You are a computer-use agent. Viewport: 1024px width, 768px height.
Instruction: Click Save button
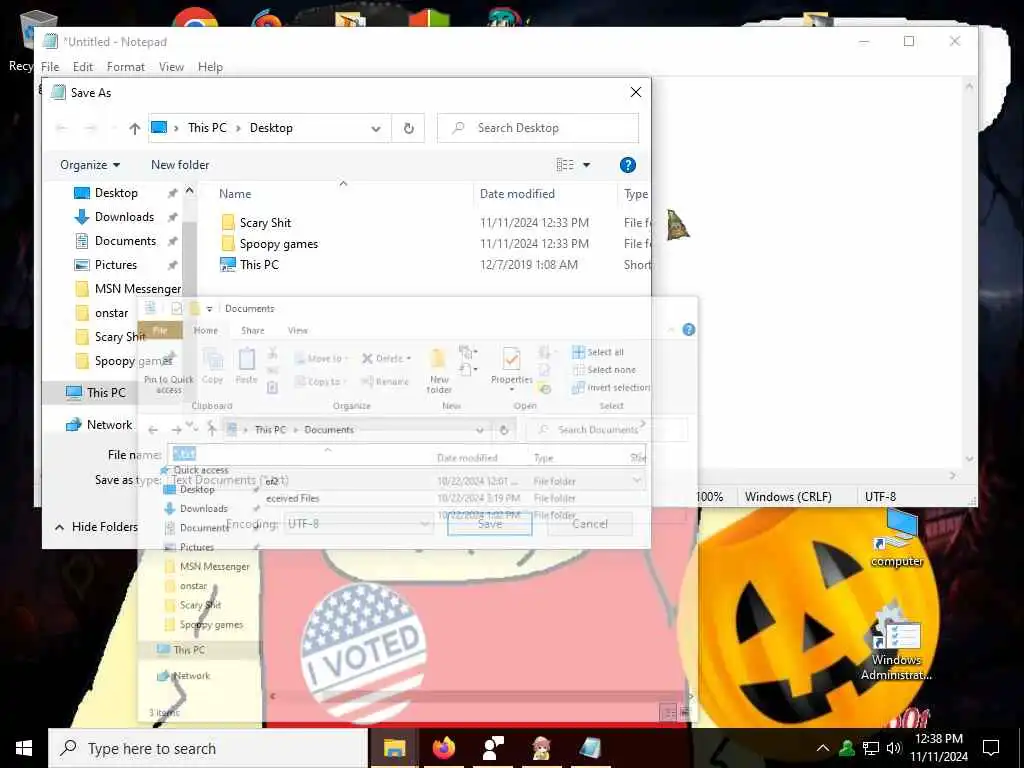tap(490, 524)
